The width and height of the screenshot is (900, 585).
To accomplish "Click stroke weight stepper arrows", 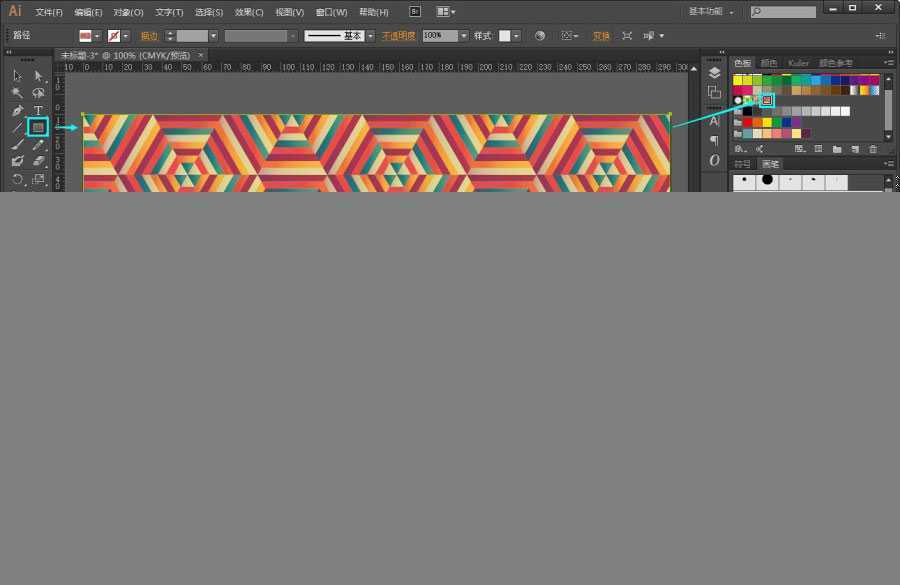I will pyautogui.click(x=170, y=36).
